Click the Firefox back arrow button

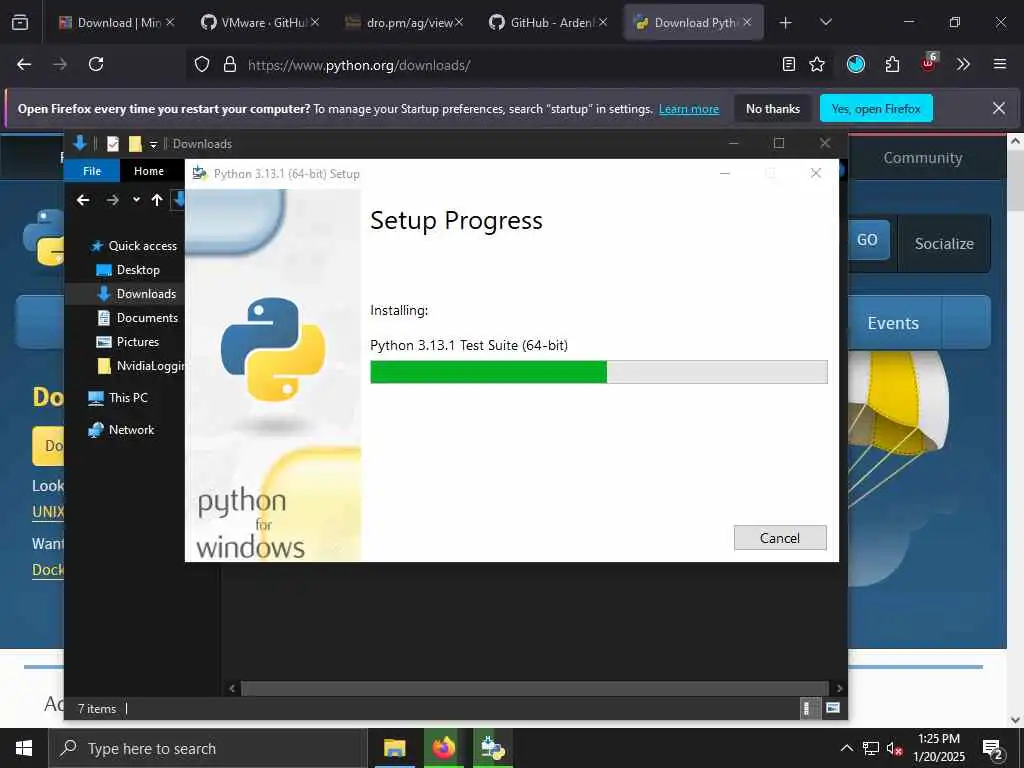(24, 64)
